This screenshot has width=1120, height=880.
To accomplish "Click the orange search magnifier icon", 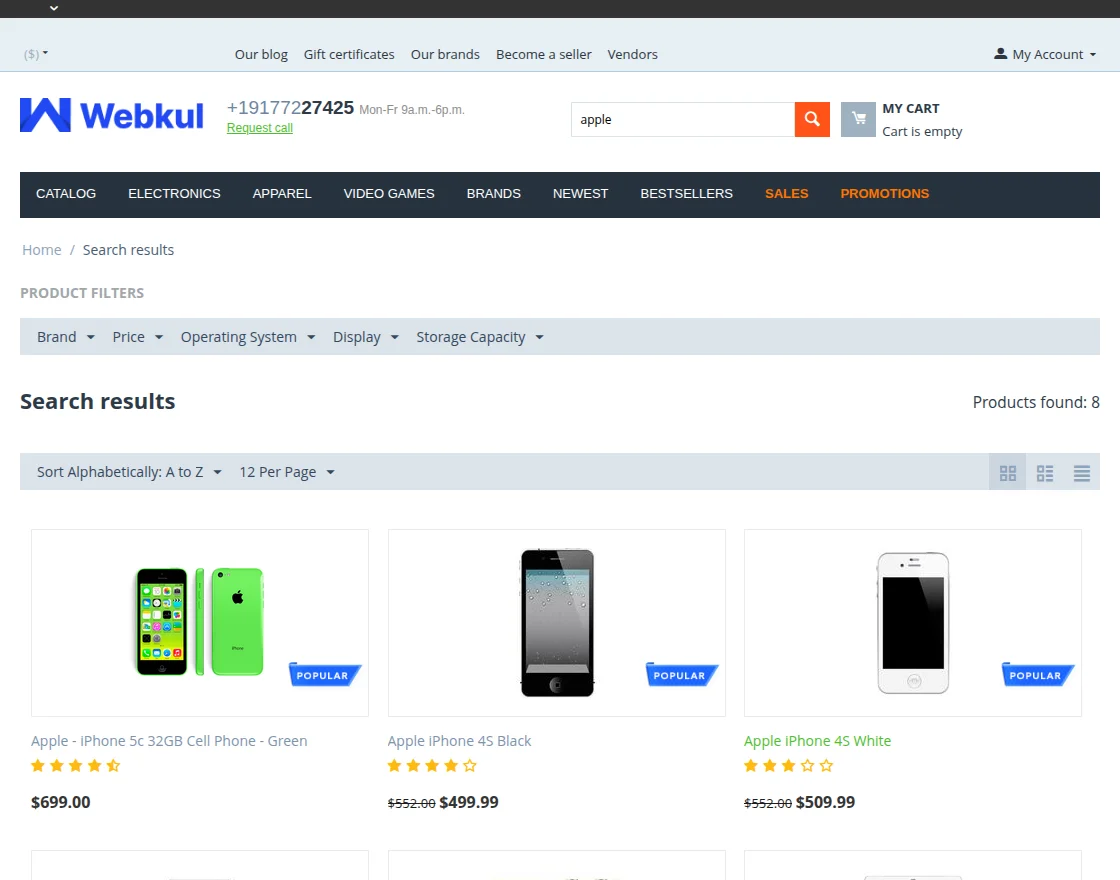I will point(811,119).
